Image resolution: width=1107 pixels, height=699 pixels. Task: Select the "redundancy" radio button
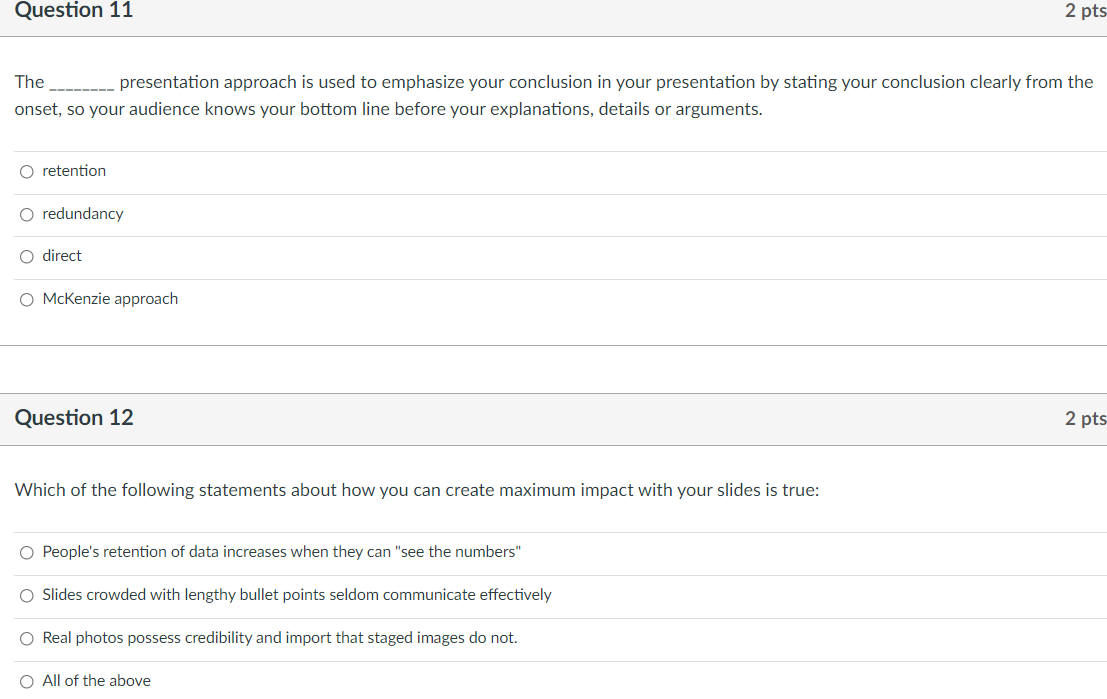(26, 214)
